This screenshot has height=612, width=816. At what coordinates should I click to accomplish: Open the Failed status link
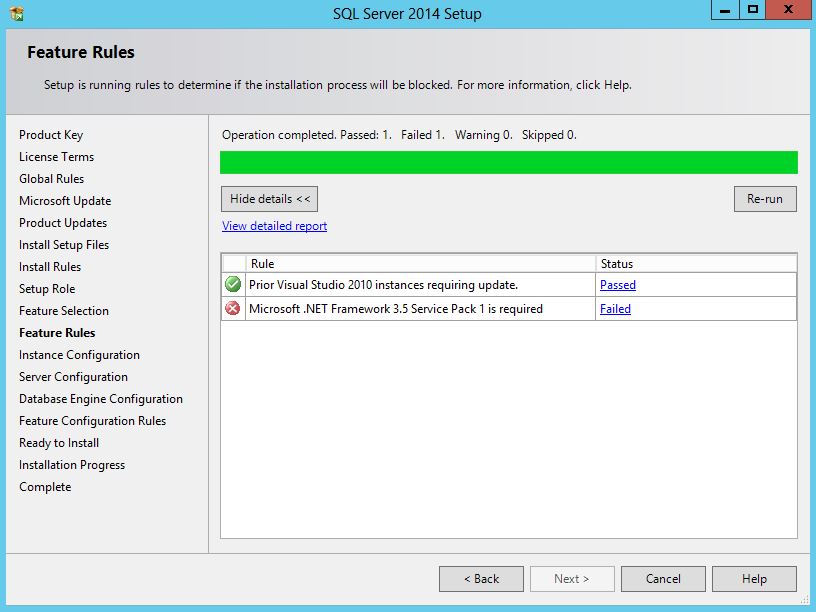click(615, 309)
